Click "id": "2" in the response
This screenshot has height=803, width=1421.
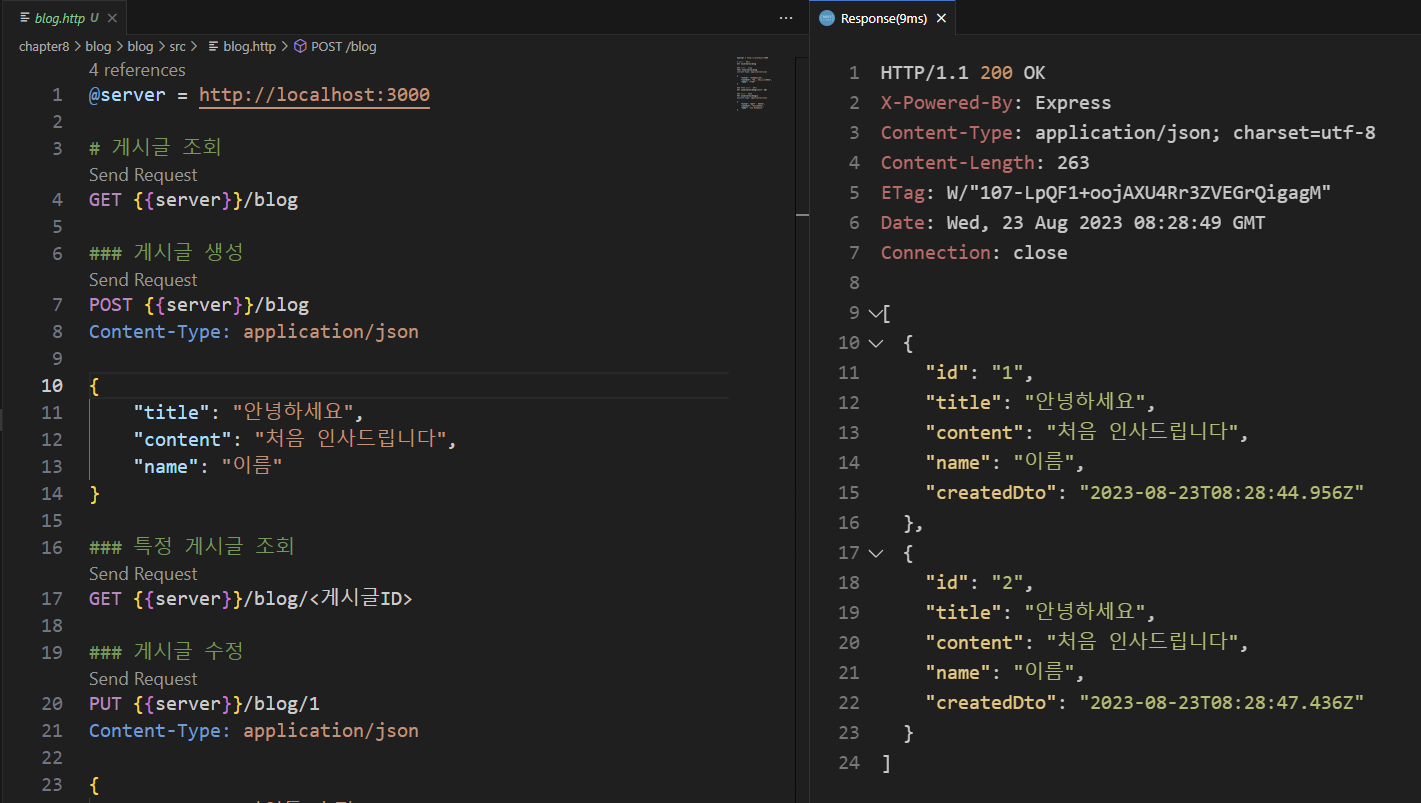979,583
